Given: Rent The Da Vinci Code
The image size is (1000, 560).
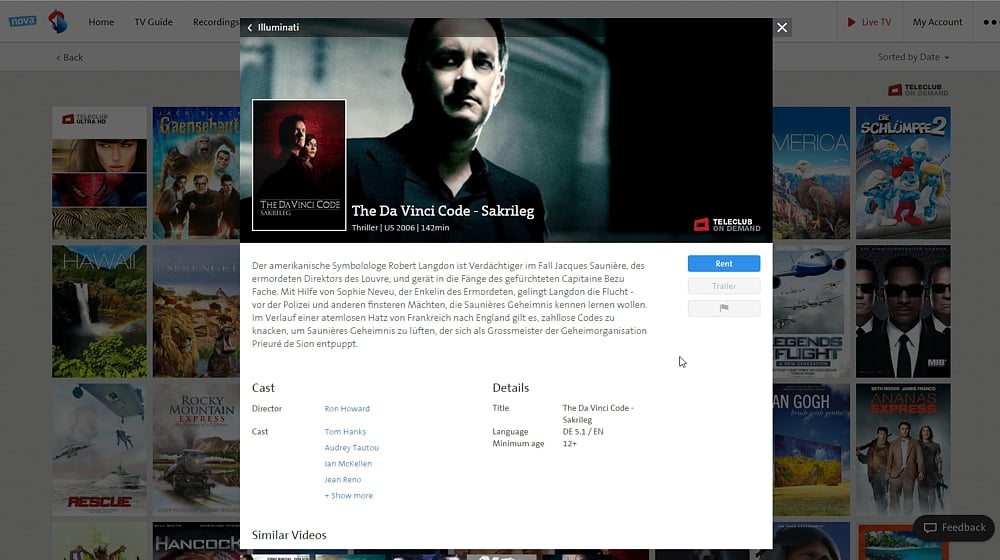Looking at the screenshot, I should [x=724, y=263].
